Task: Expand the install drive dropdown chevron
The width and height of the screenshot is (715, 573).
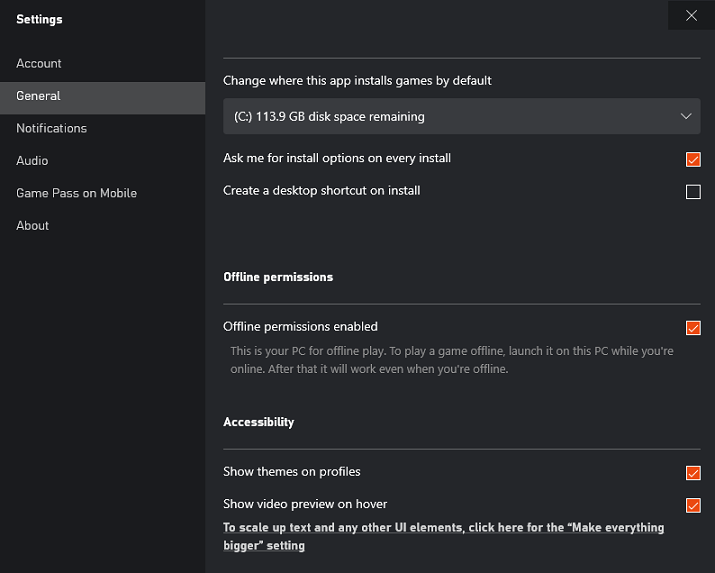Action: (686, 116)
